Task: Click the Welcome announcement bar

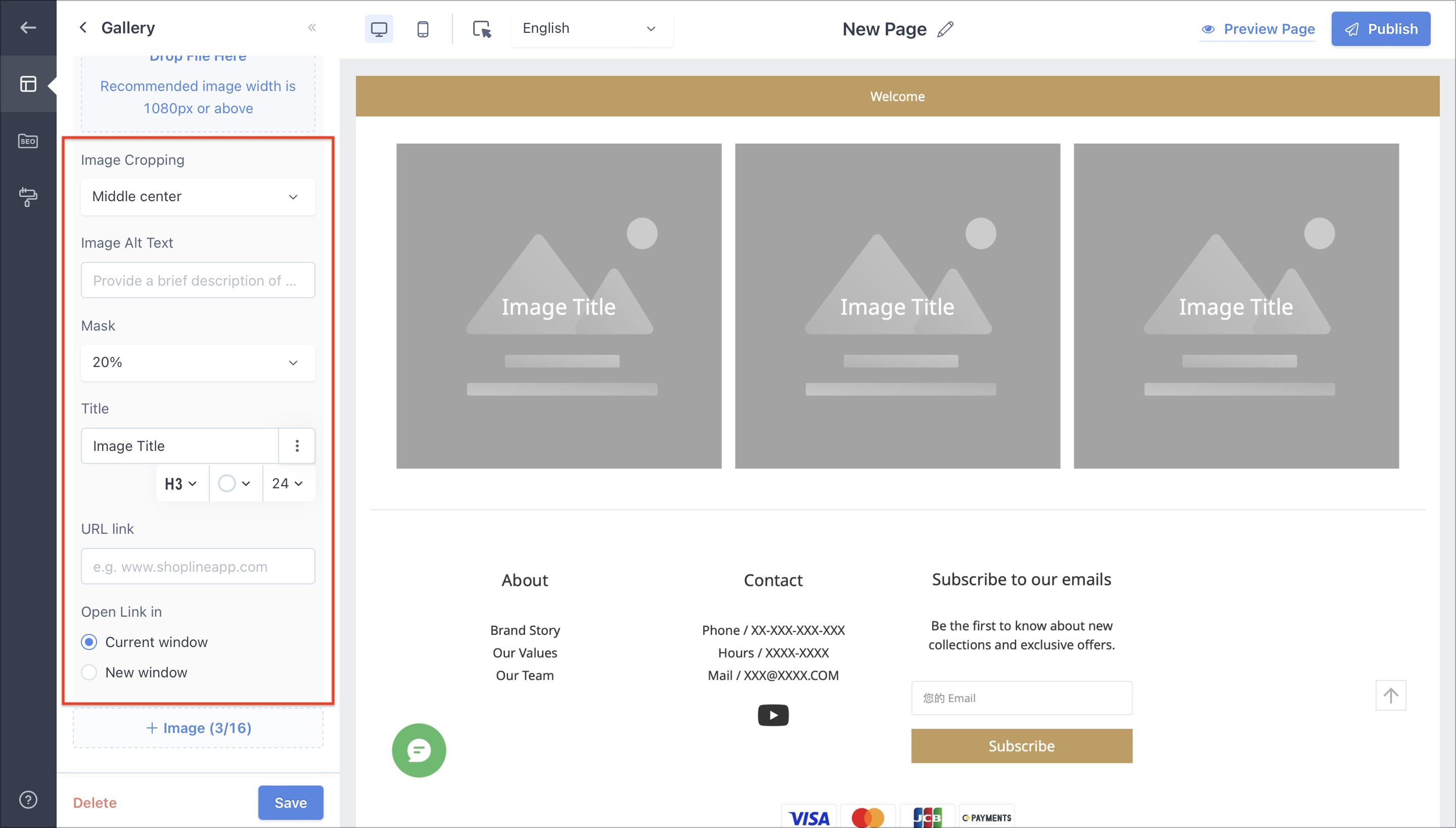Action: pos(897,96)
